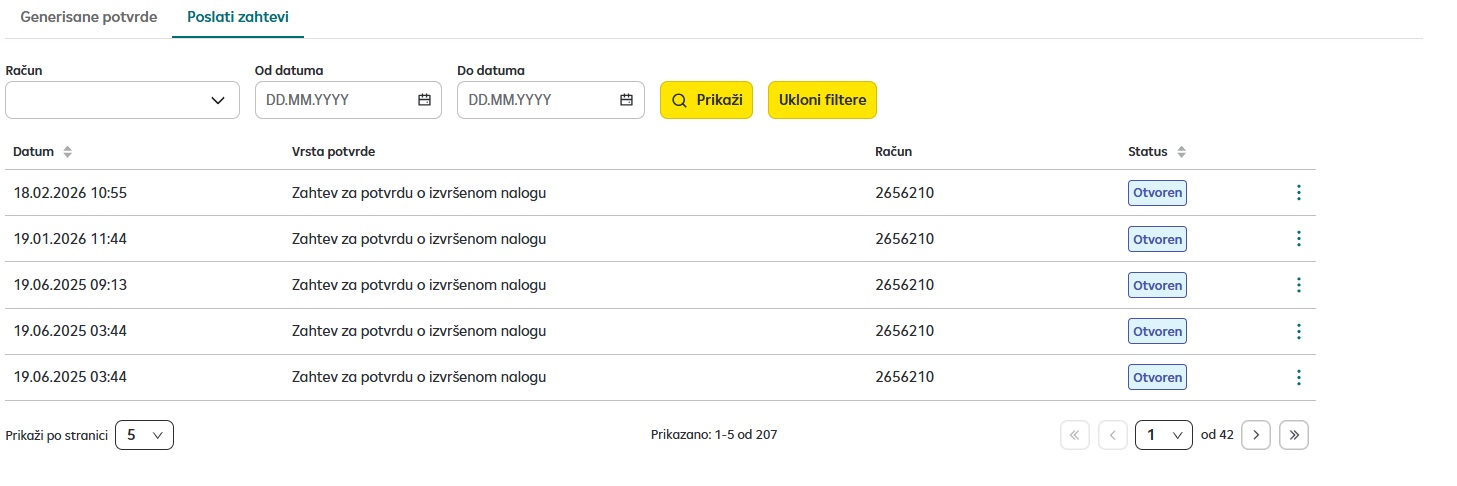Click the Ukloni filtere button

(822, 100)
